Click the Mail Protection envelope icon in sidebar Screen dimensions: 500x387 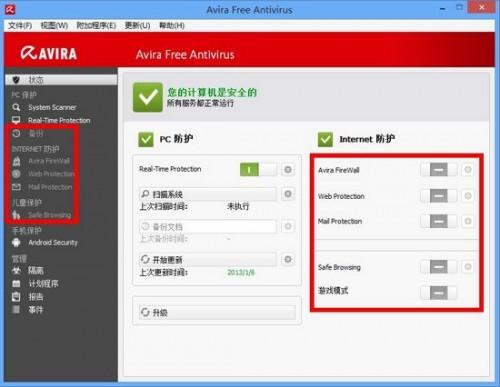(x=16, y=187)
